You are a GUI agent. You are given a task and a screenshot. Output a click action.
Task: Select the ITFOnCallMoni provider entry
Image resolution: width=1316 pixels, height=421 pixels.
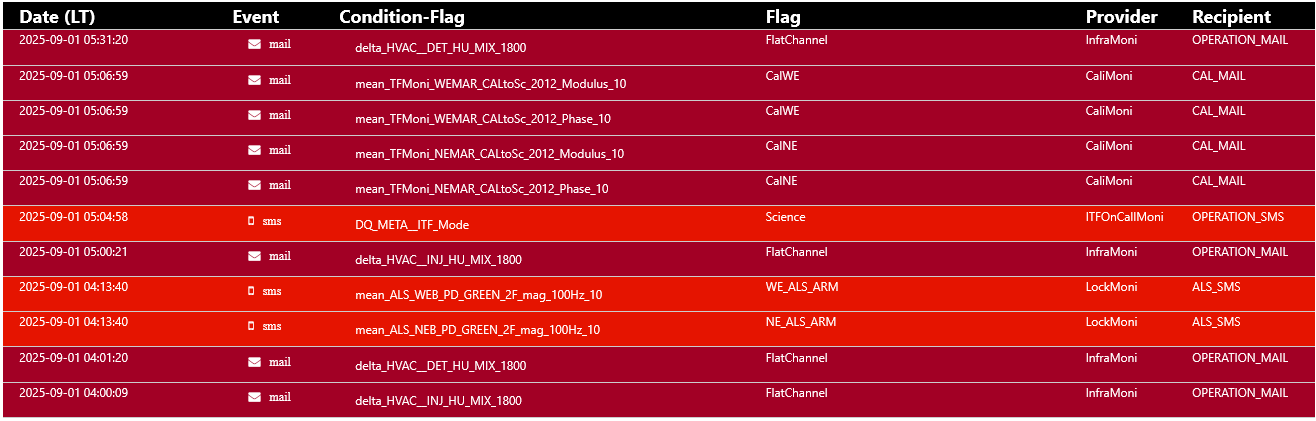click(x=1124, y=217)
